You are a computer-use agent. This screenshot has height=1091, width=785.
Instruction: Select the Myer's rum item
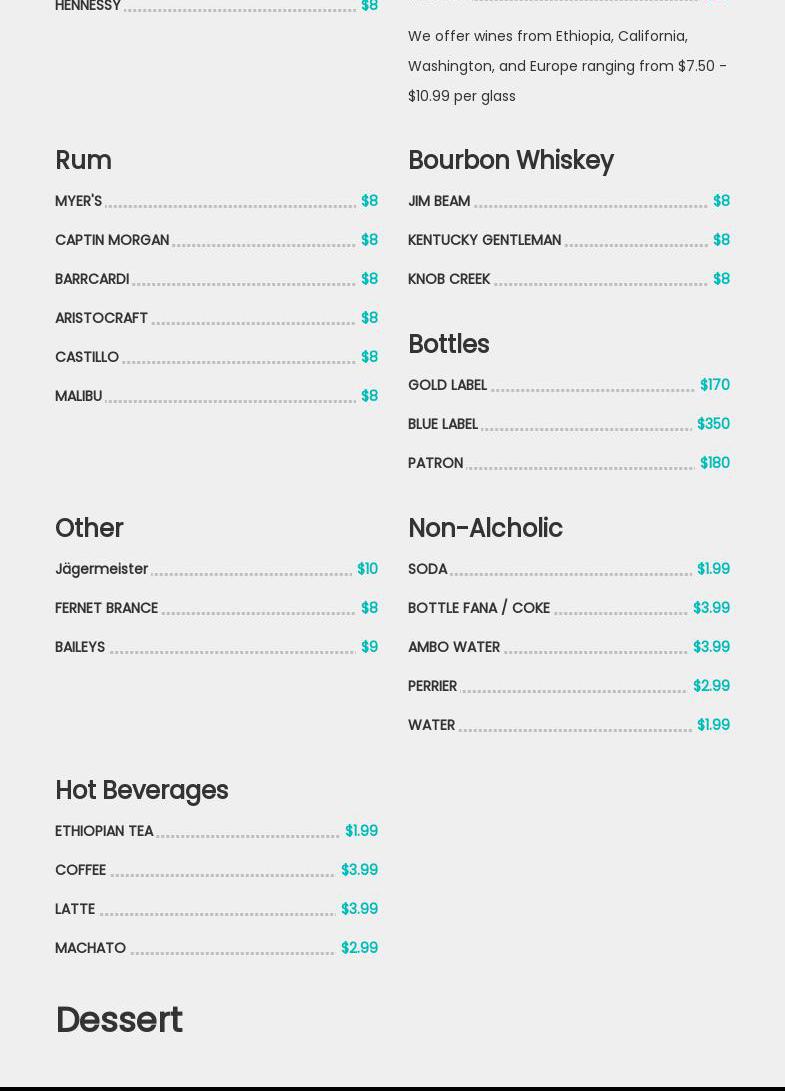(x=79, y=201)
